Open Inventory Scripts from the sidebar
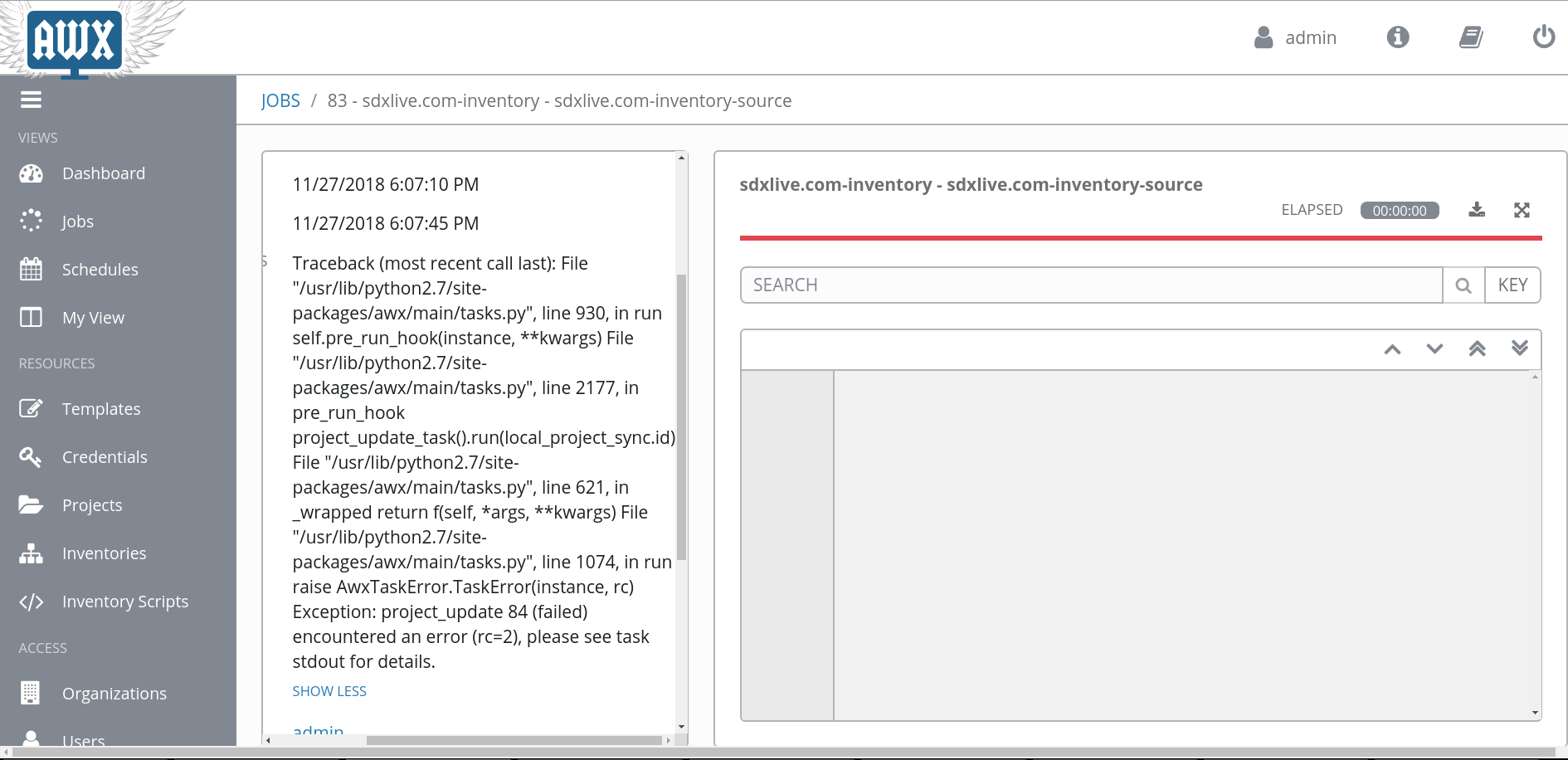Screen dimensions: 1568x760 pos(125,601)
